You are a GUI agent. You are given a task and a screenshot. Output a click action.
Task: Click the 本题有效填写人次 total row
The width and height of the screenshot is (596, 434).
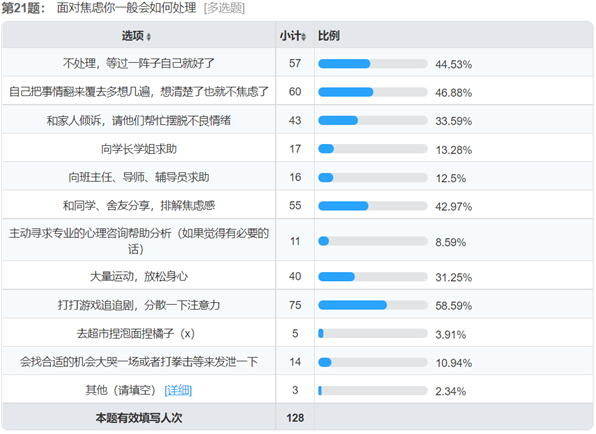pos(298,418)
